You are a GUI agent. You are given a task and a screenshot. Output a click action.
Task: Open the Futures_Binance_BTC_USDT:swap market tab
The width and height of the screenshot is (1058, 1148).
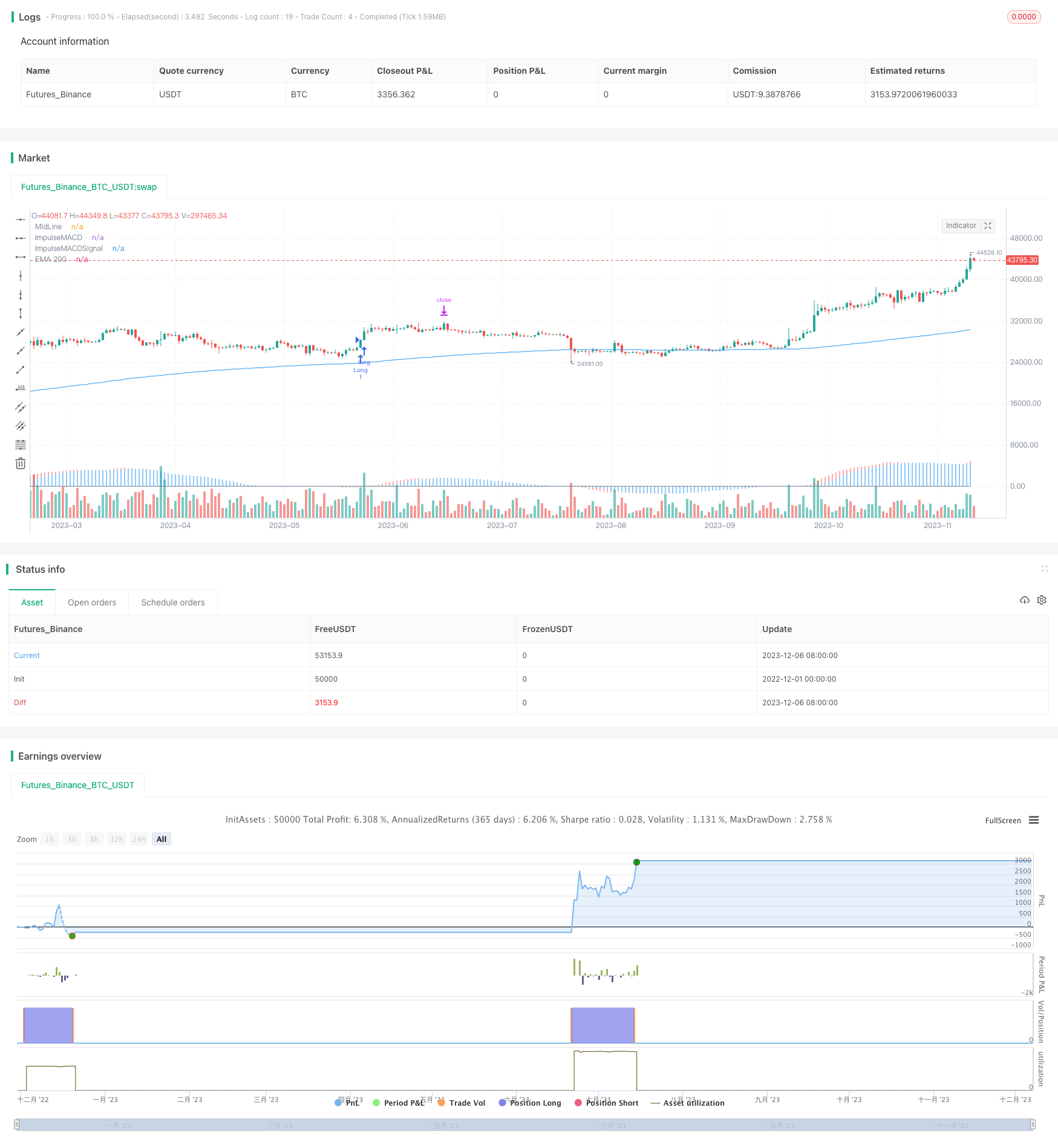pos(89,187)
